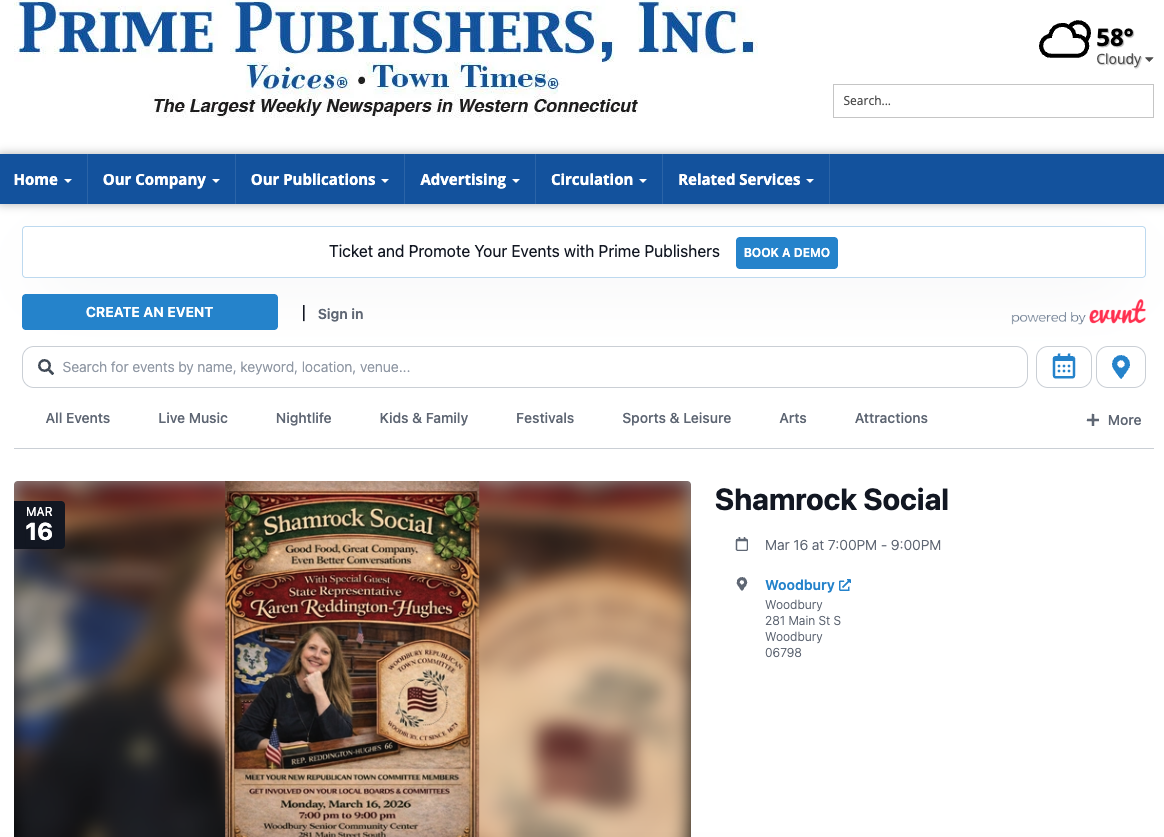Click the BOOK A DEMO button
Viewport: 1164px width, 837px height.
[x=787, y=253]
